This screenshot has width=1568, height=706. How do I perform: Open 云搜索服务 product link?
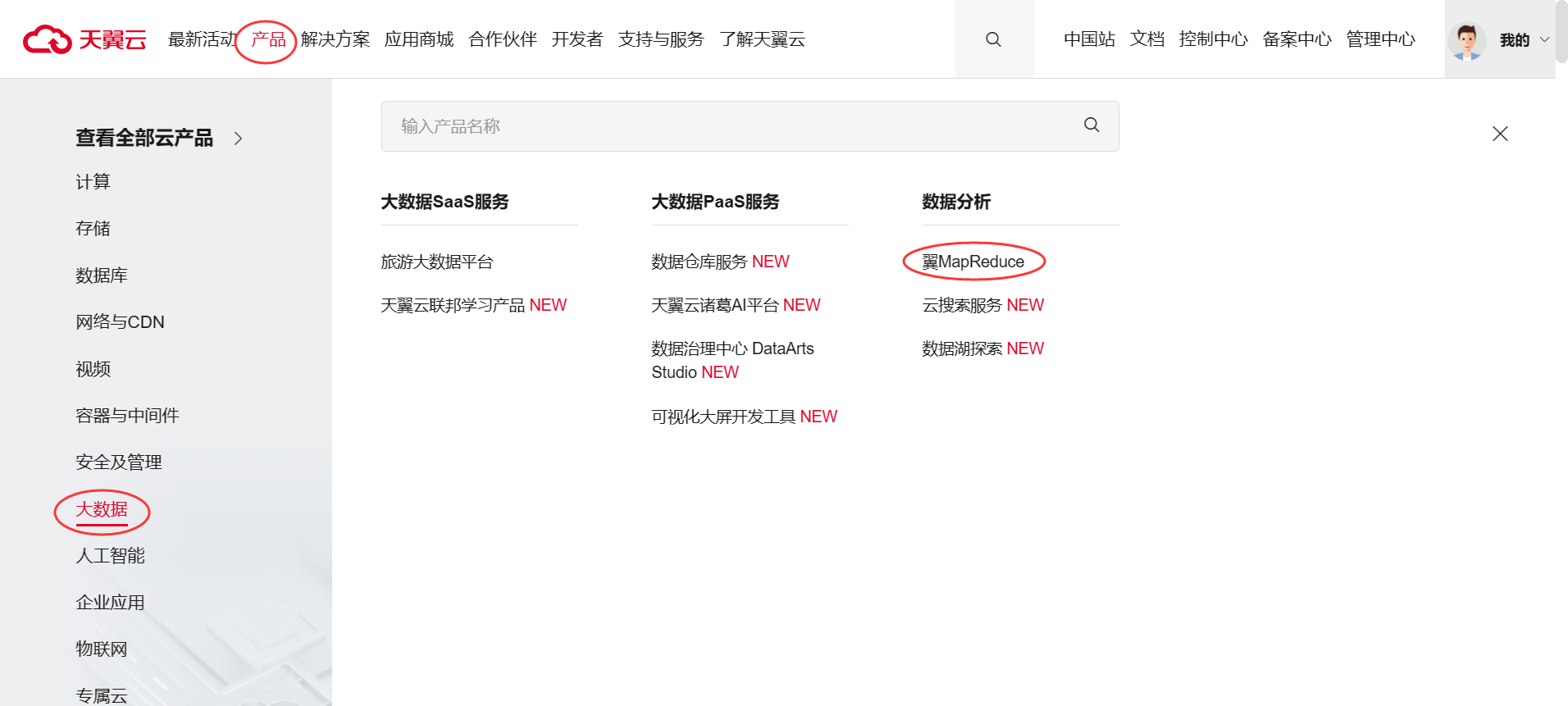point(983,305)
